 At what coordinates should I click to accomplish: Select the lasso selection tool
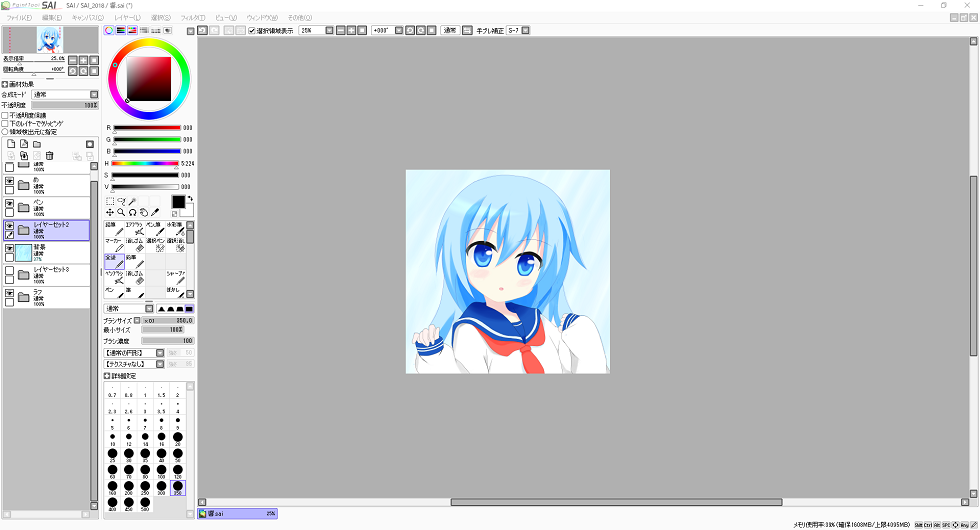(121, 201)
